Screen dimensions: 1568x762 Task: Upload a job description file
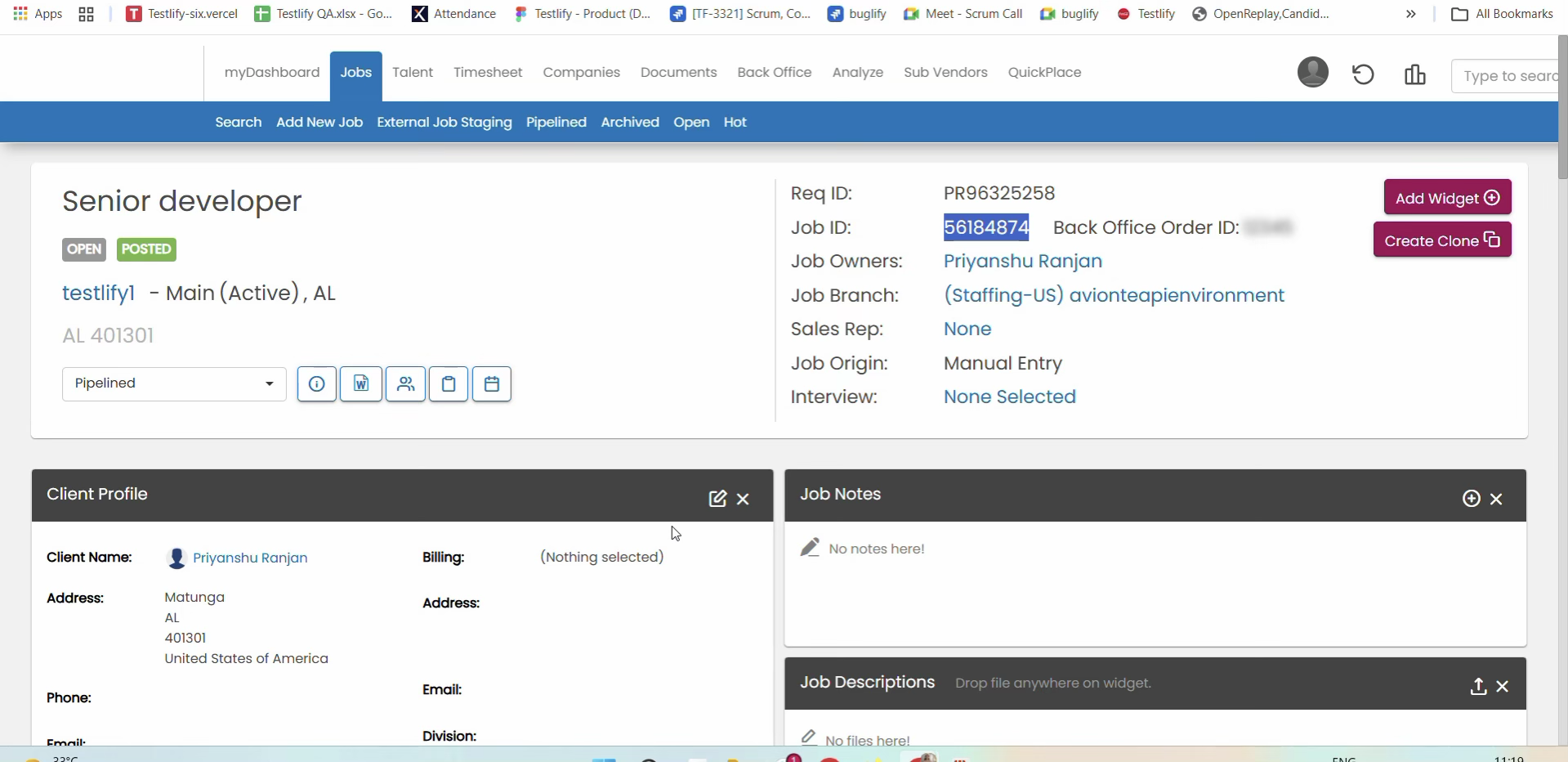pyautogui.click(x=1478, y=687)
